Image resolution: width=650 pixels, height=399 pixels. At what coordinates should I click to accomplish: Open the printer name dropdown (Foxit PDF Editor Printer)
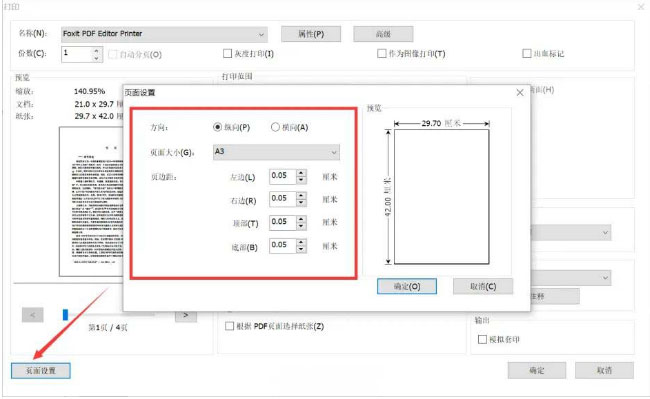(164, 34)
